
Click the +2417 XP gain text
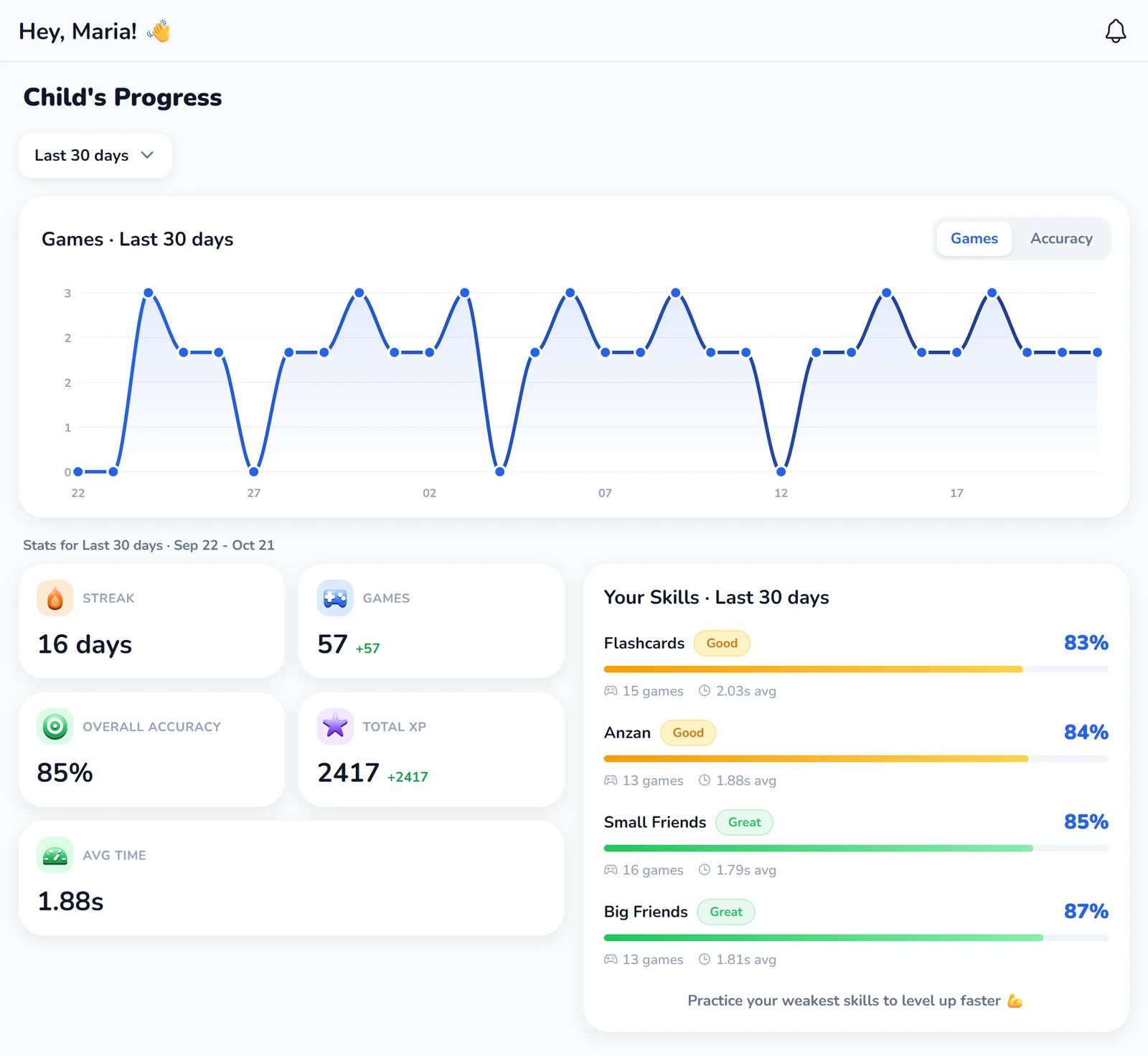point(408,777)
